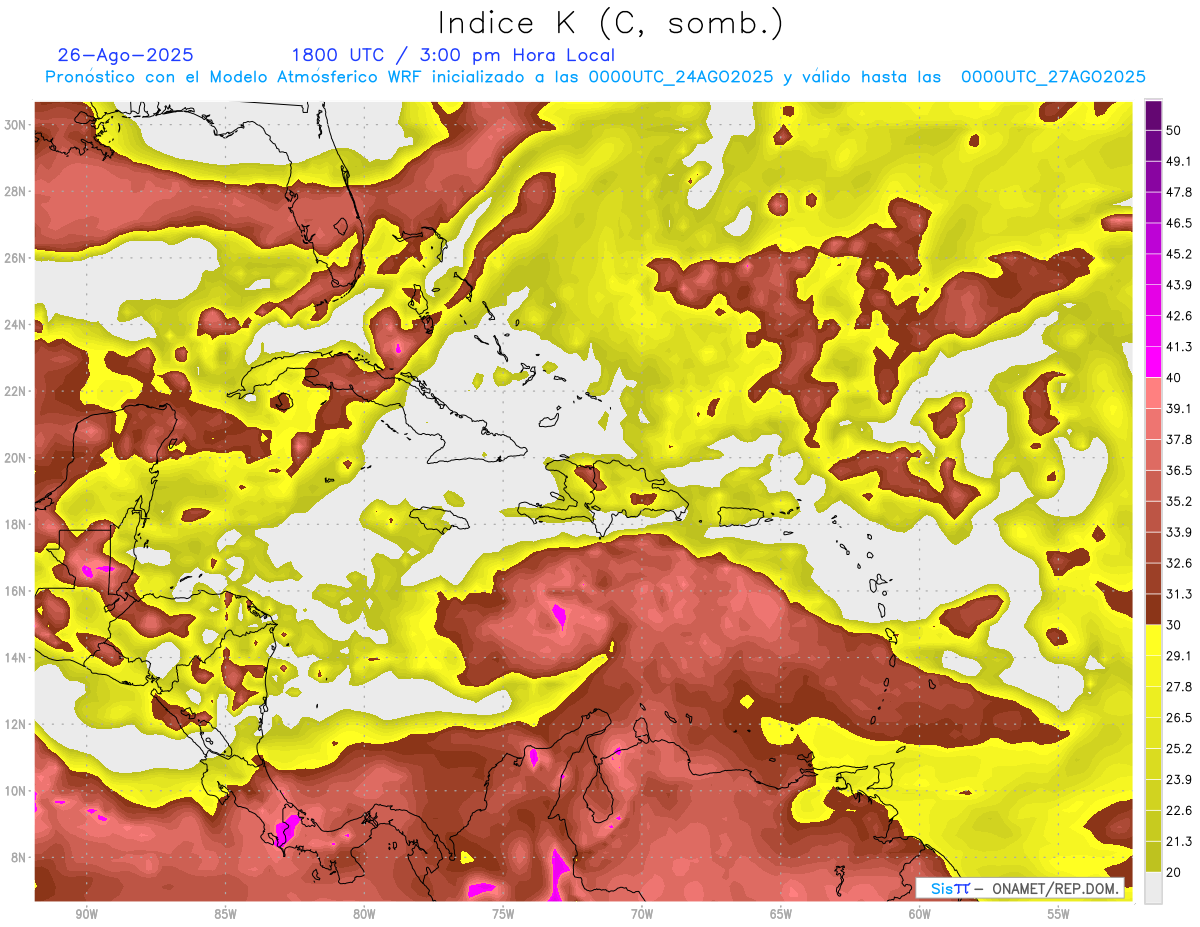Viewport: 1200px width, 927px height.
Task: Click the "70W" longitude label
Action: [x=642, y=914]
